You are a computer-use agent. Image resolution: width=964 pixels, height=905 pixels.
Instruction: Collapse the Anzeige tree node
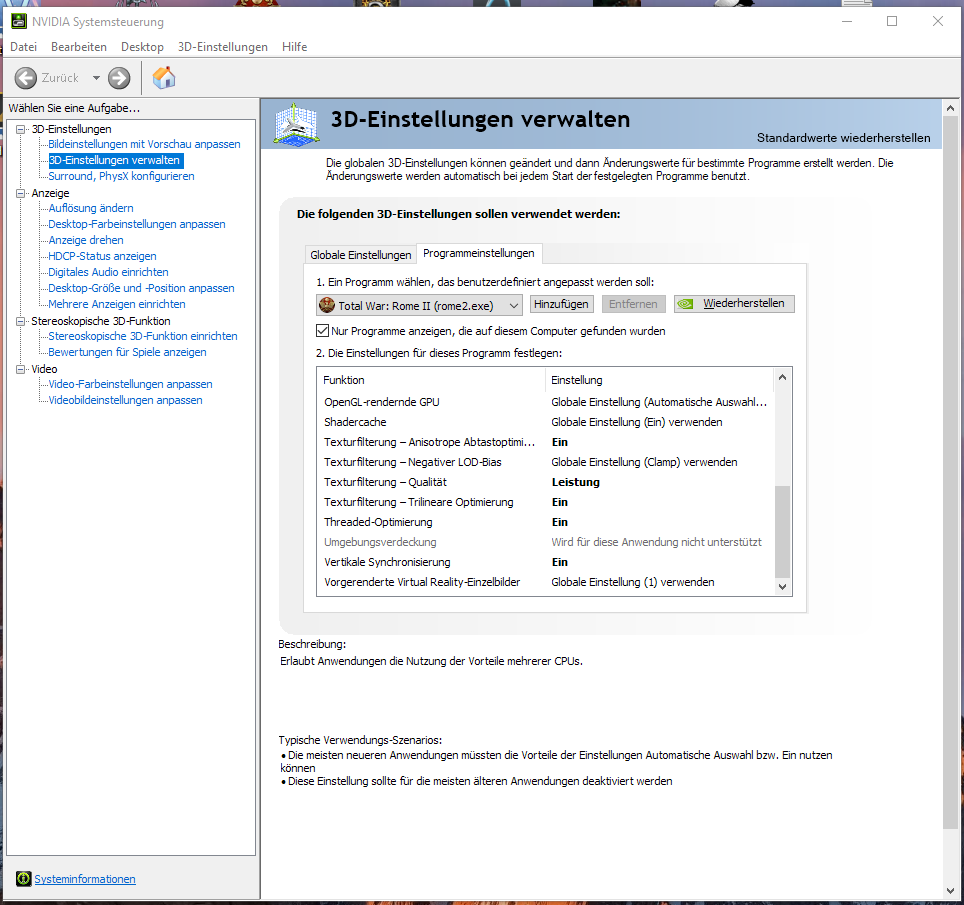pyautogui.click(x=20, y=193)
